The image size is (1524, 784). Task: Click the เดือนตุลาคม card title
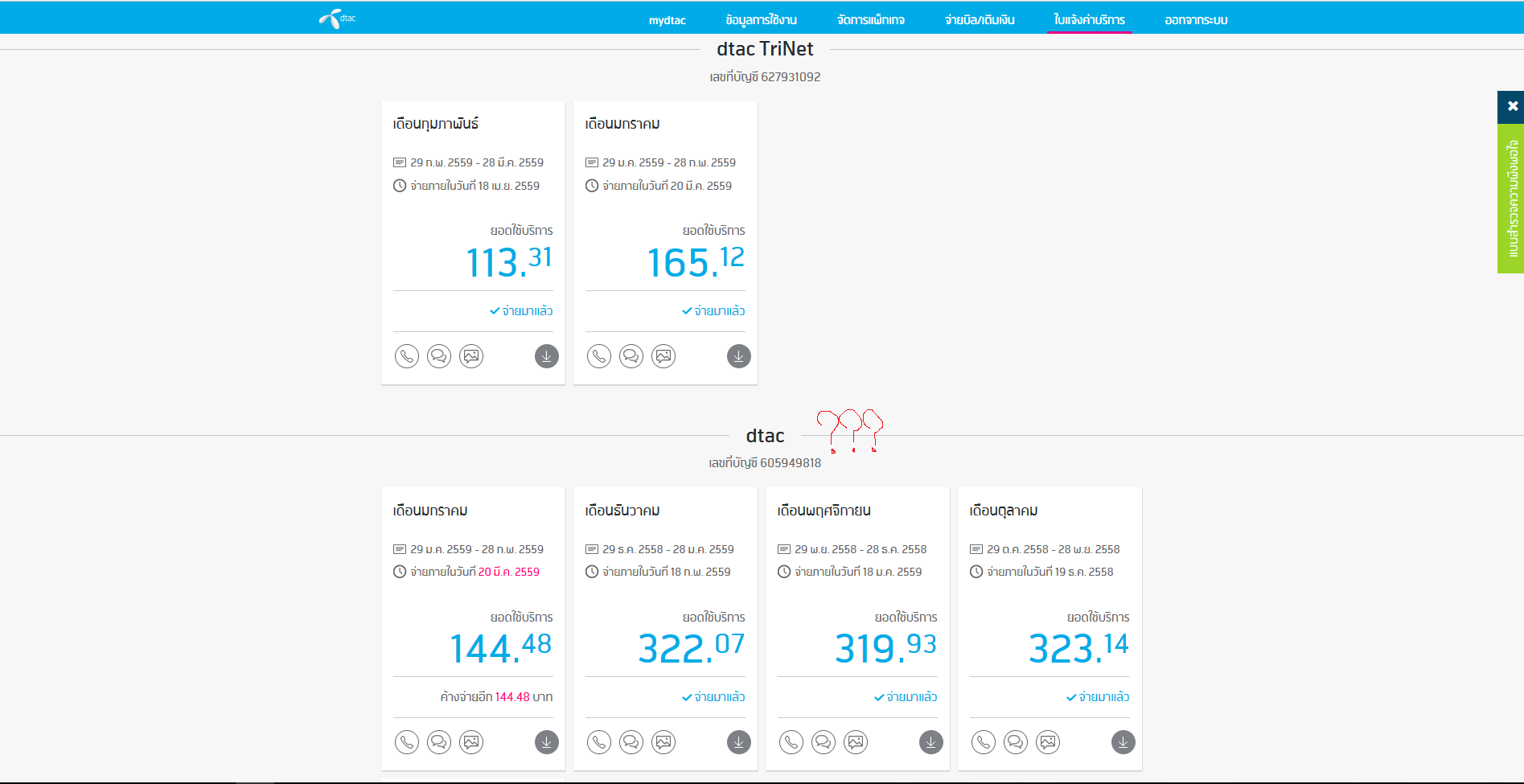[1004, 511]
